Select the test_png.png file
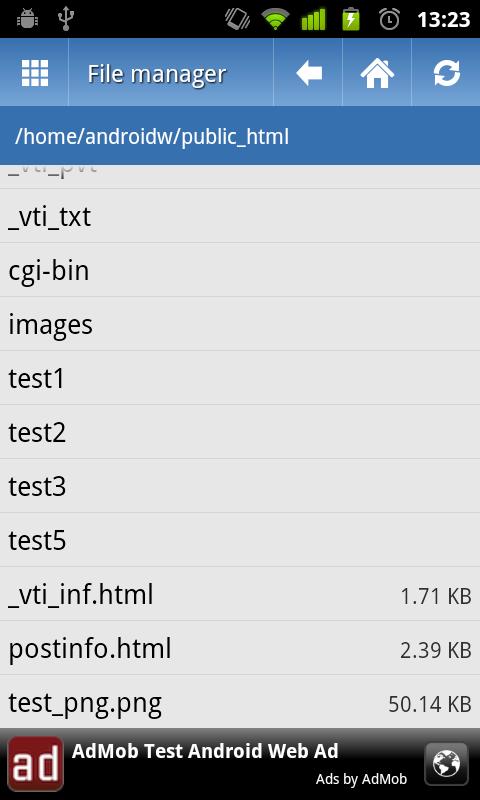The image size is (480, 800). click(x=240, y=702)
